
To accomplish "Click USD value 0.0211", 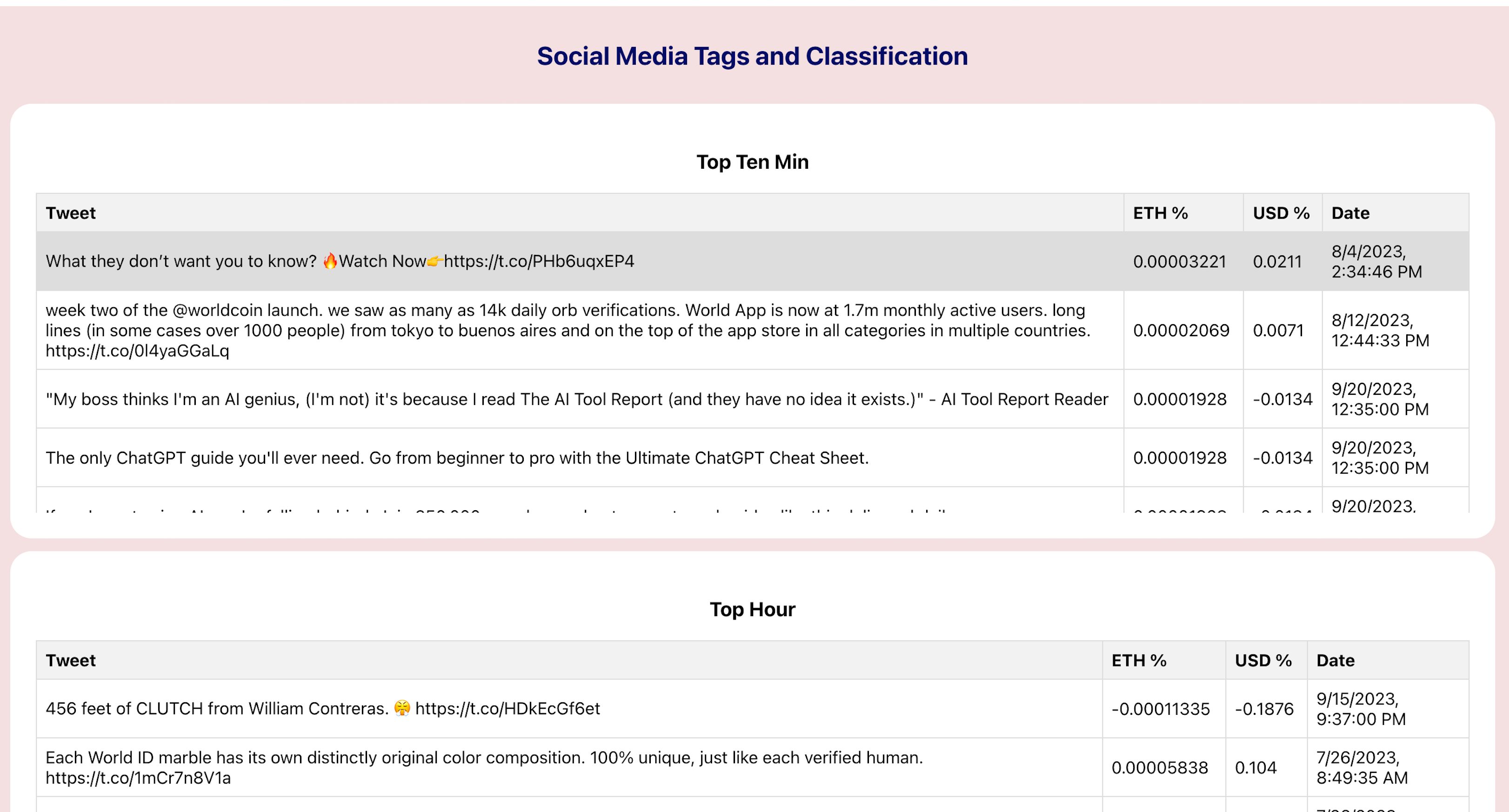I will [x=1277, y=261].
